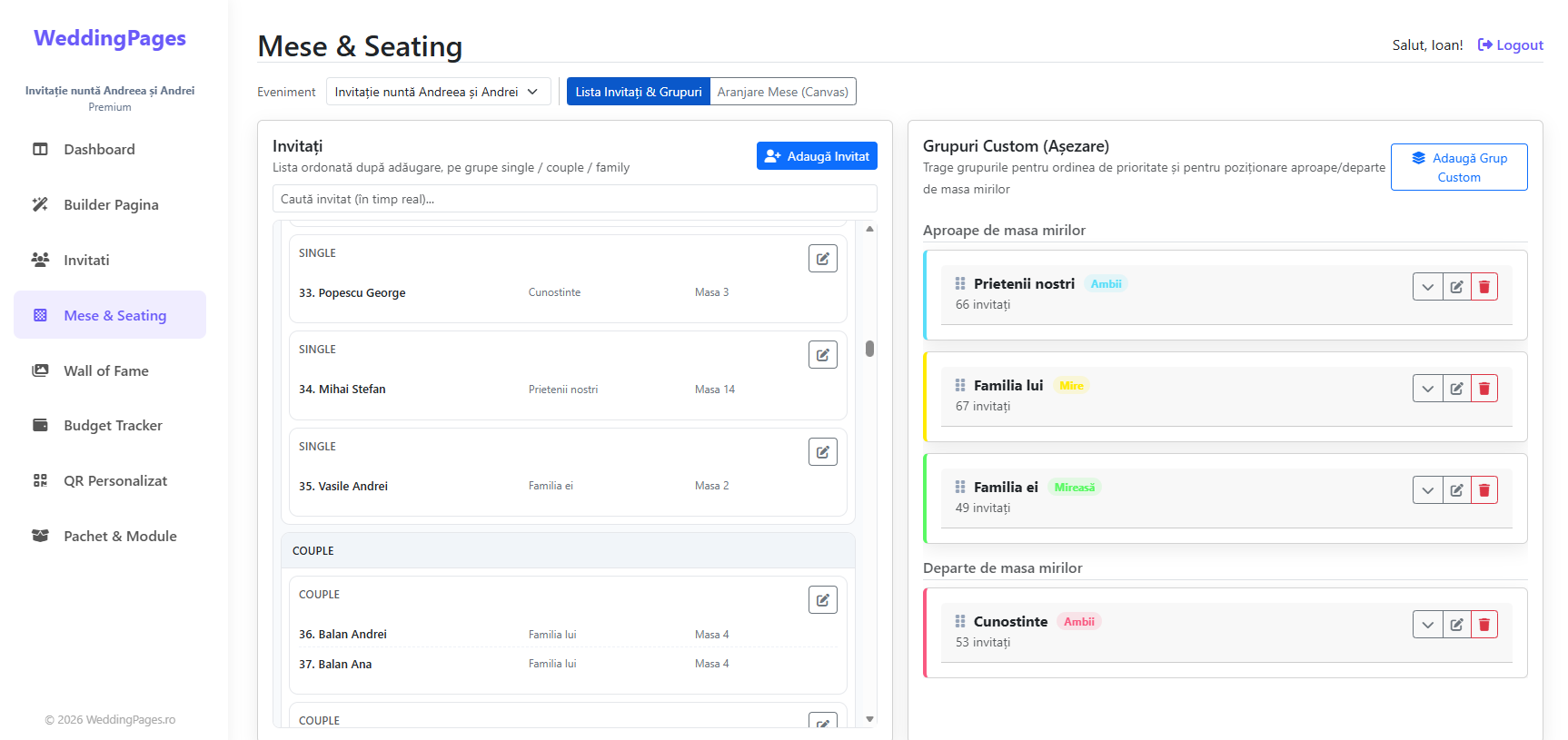Viewport: 1568px width, 740px height.
Task: Select Lista Invitați & Grupuri tab
Action: pyautogui.click(x=638, y=92)
